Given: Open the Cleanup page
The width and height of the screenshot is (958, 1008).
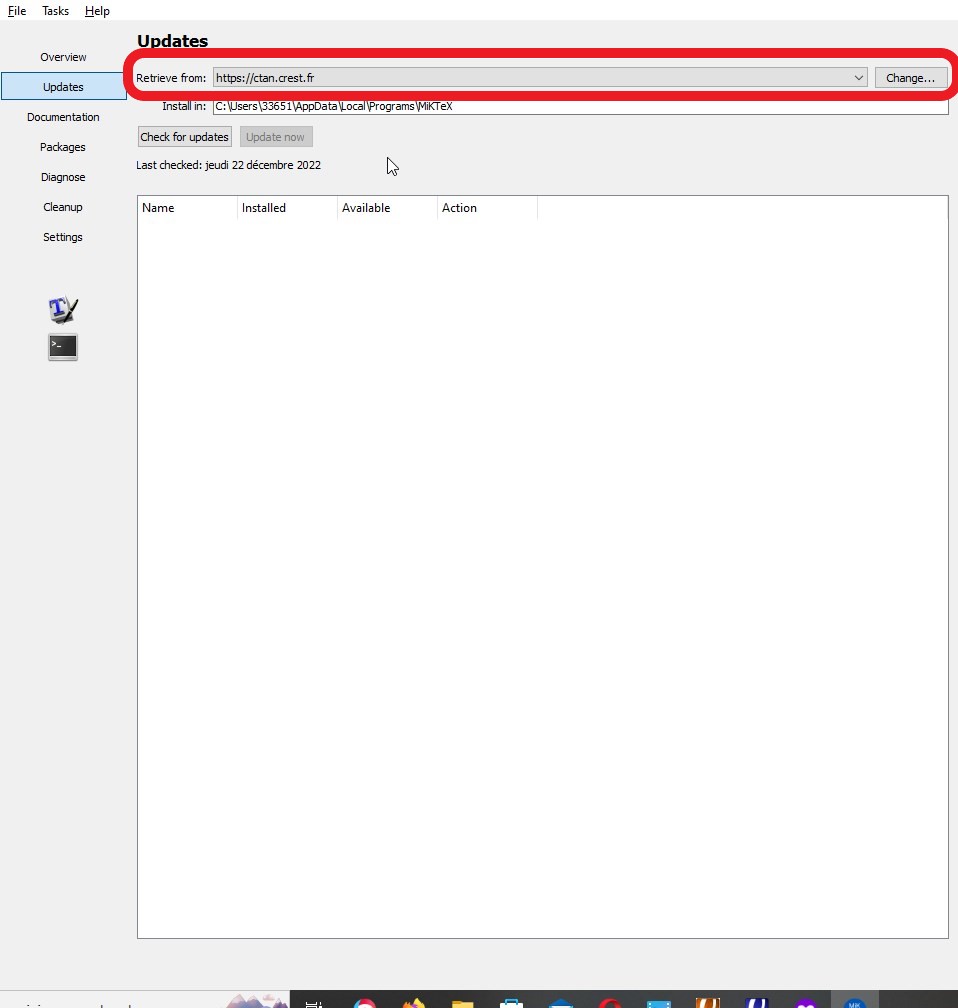Looking at the screenshot, I should pos(63,207).
